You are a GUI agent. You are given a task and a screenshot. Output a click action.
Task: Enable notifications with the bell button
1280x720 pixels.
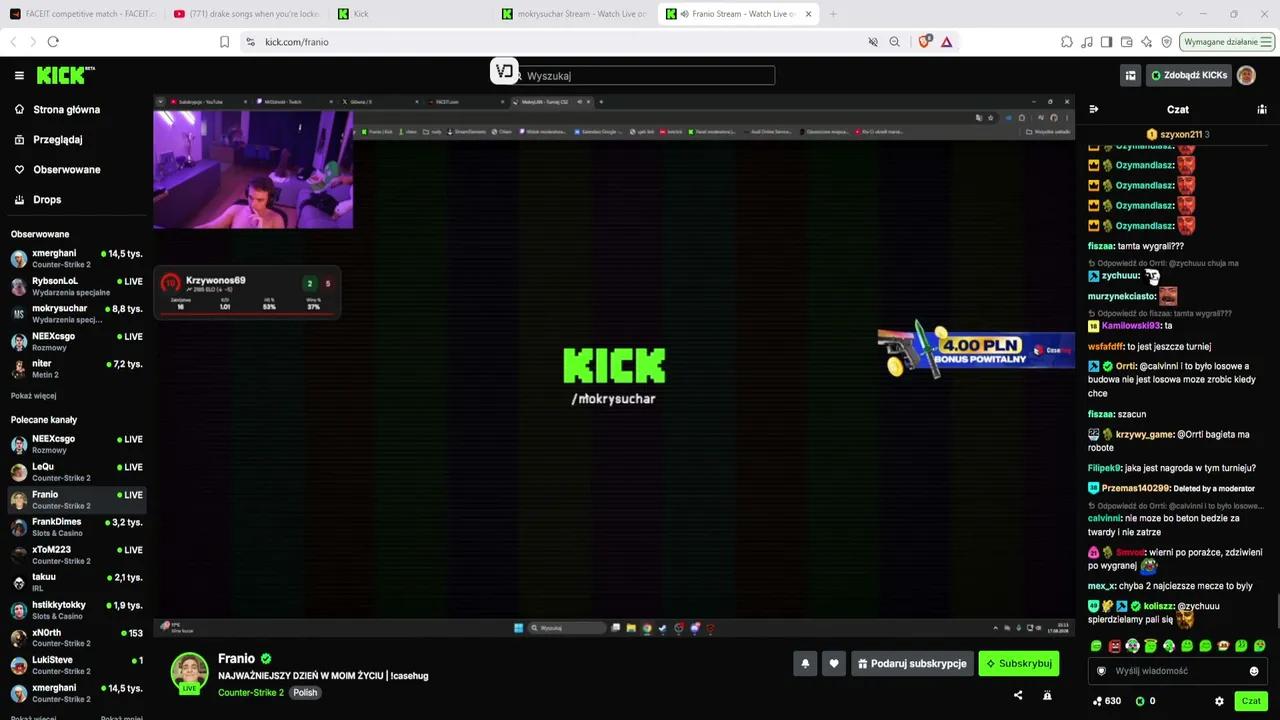pos(805,663)
